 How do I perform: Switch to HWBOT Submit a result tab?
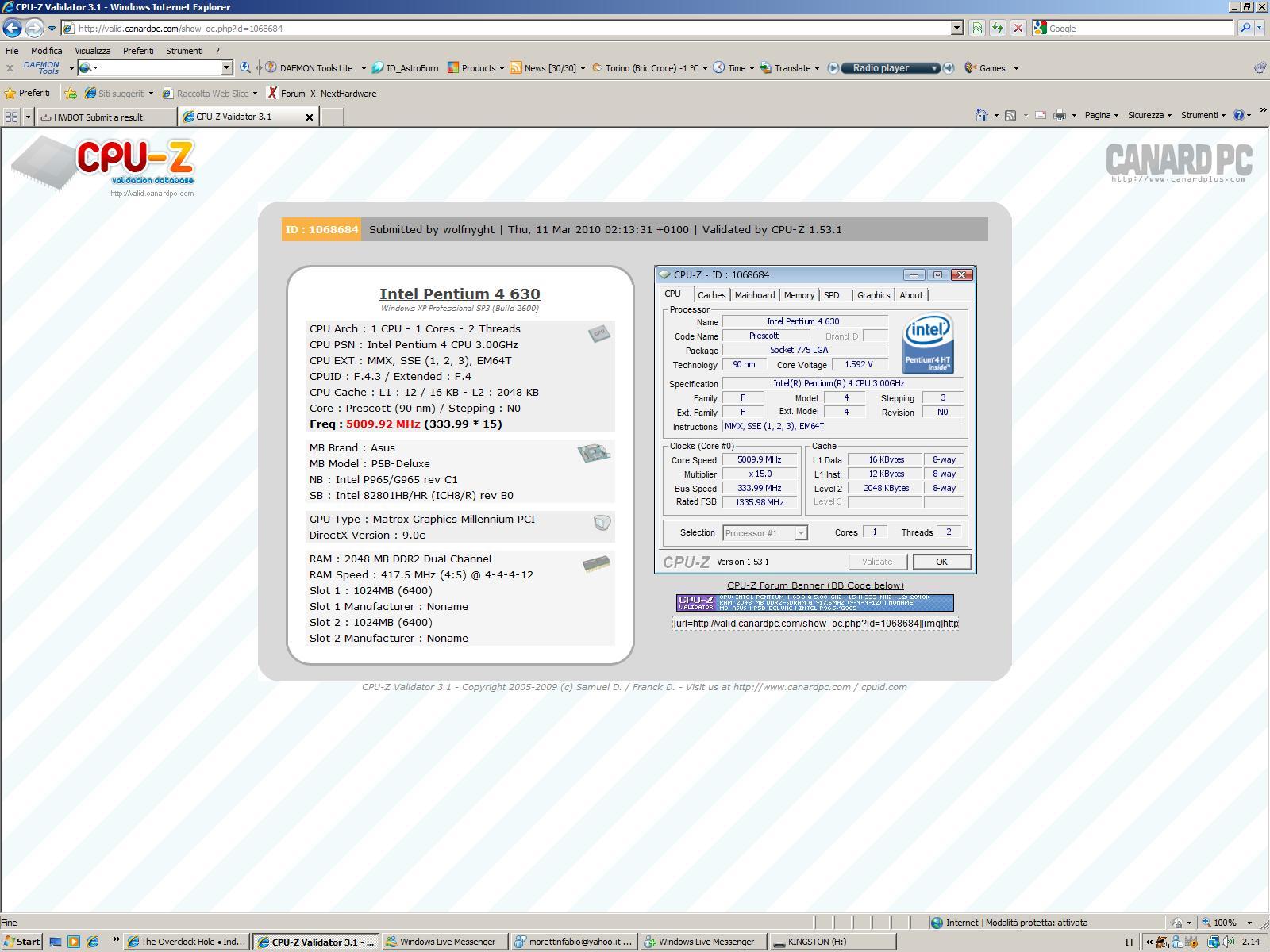pos(107,117)
